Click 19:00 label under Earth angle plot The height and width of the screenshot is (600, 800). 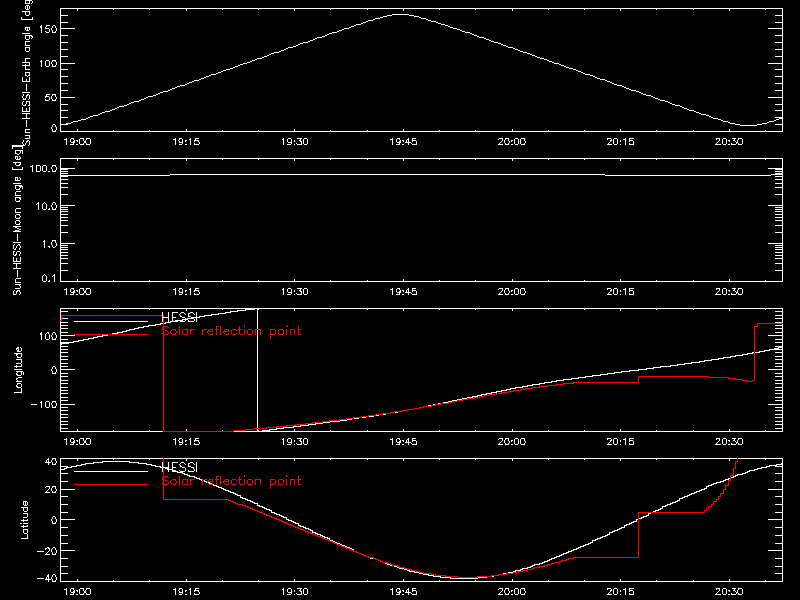[x=77, y=141]
